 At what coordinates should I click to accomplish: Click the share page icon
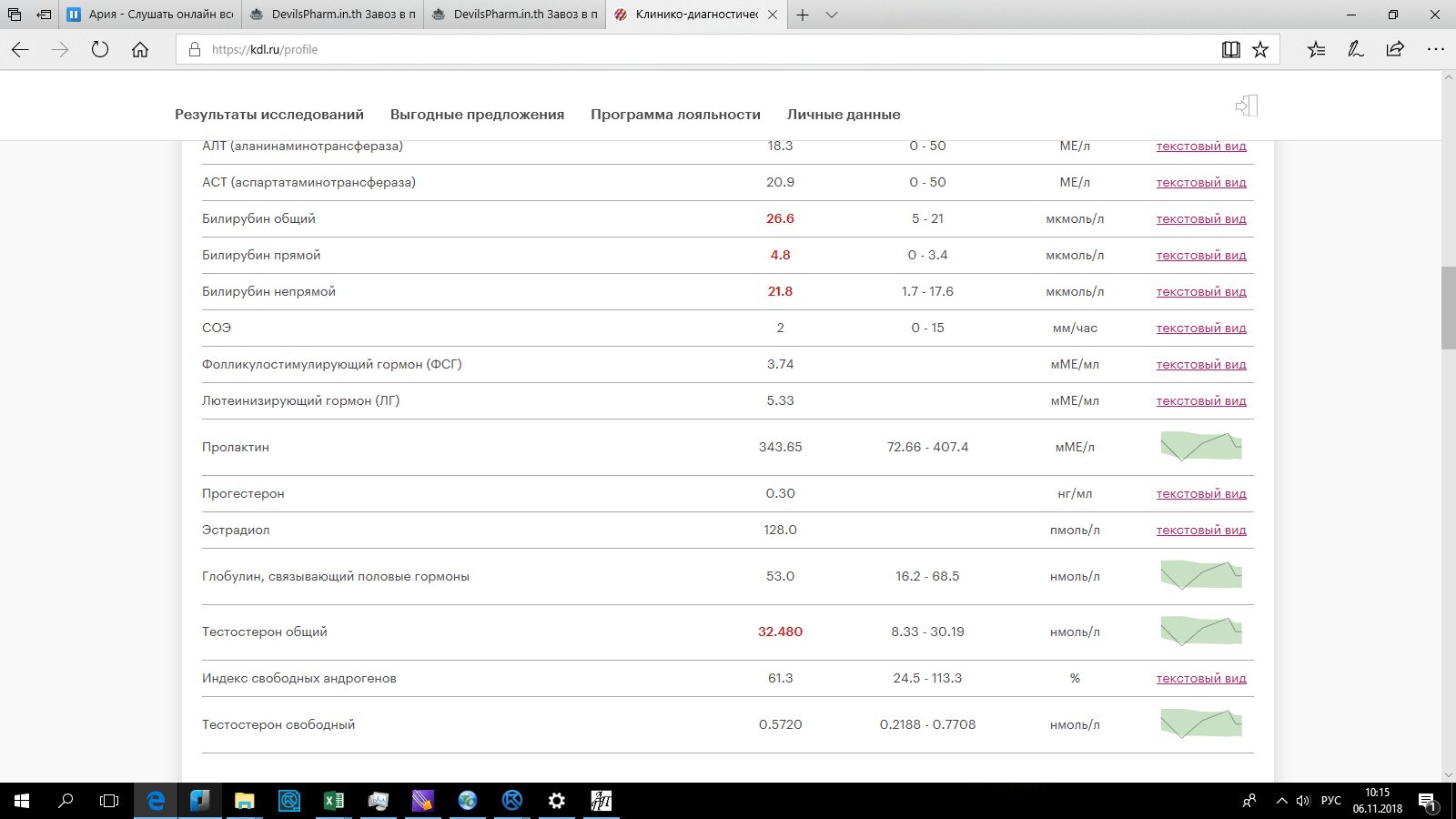point(1395,50)
